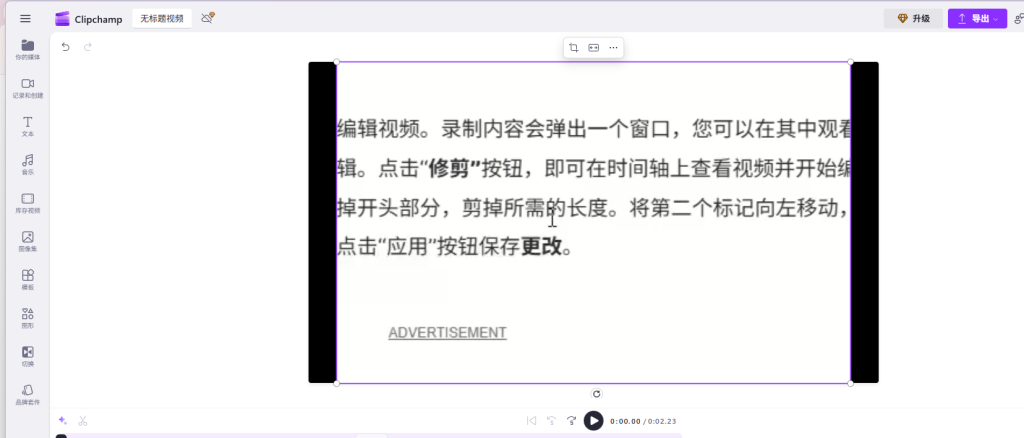Open the 库存视频 stock video panel
The image size is (1024, 438).
click(27, 203)
